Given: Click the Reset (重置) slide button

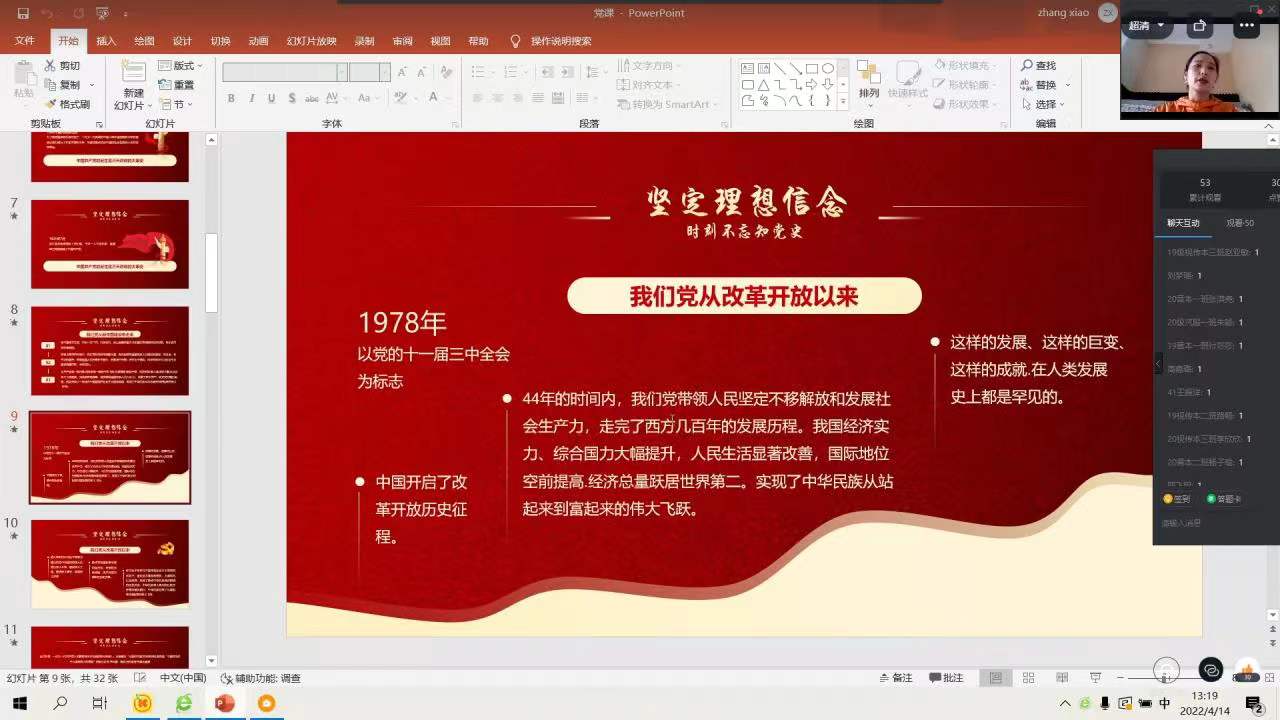Looking at the screenshot, I should (x=177, y=85).
